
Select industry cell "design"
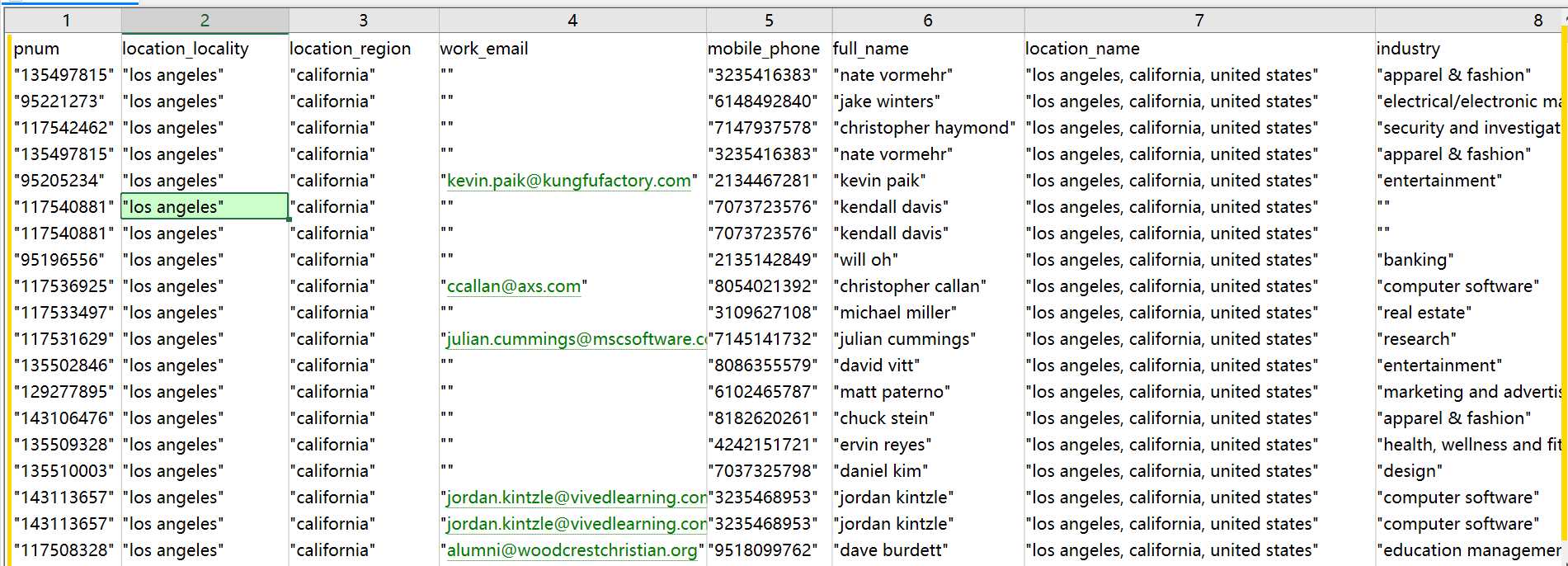pyautogui.click(x=1469, y=471)
